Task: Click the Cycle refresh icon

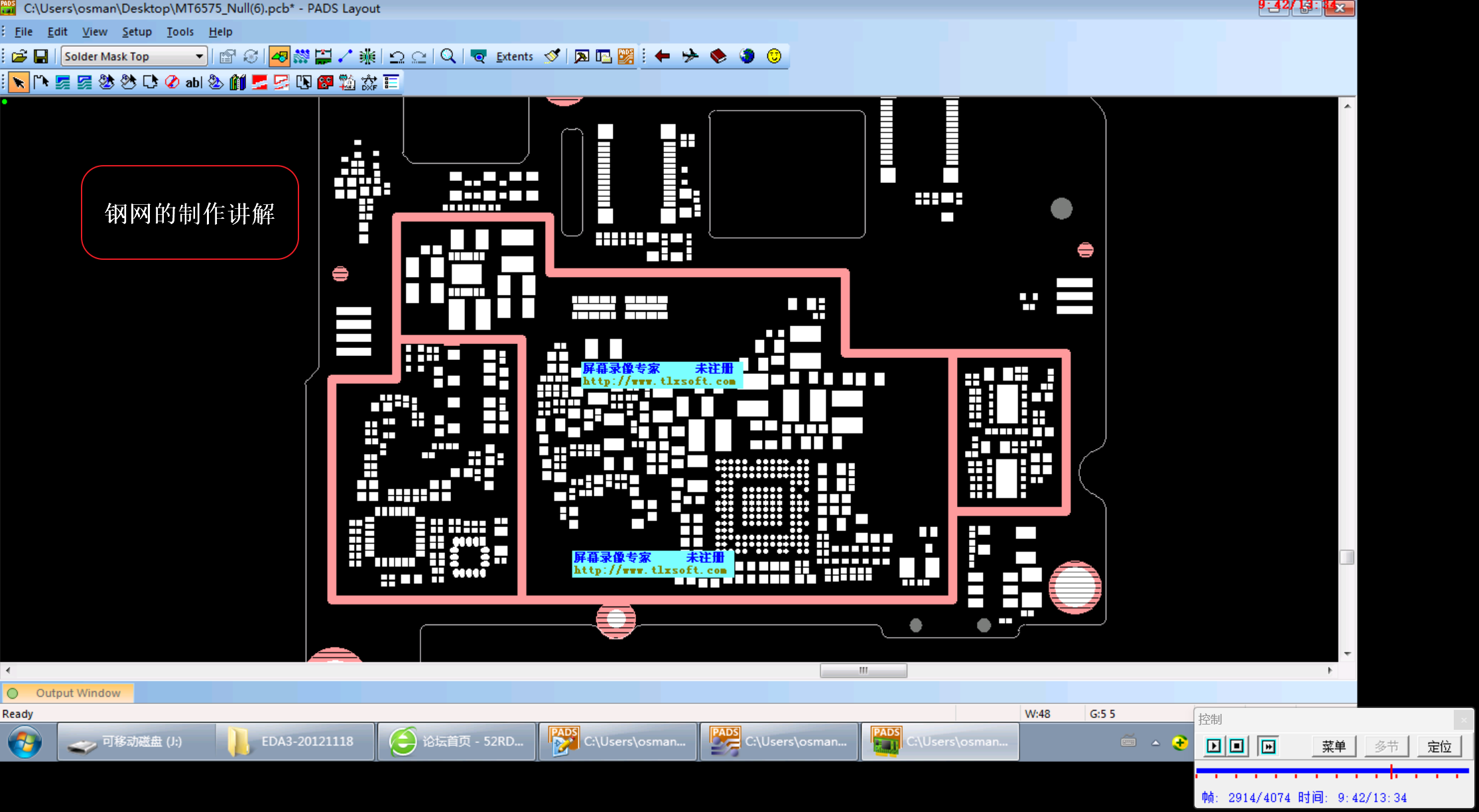Action: click(250, 56)
